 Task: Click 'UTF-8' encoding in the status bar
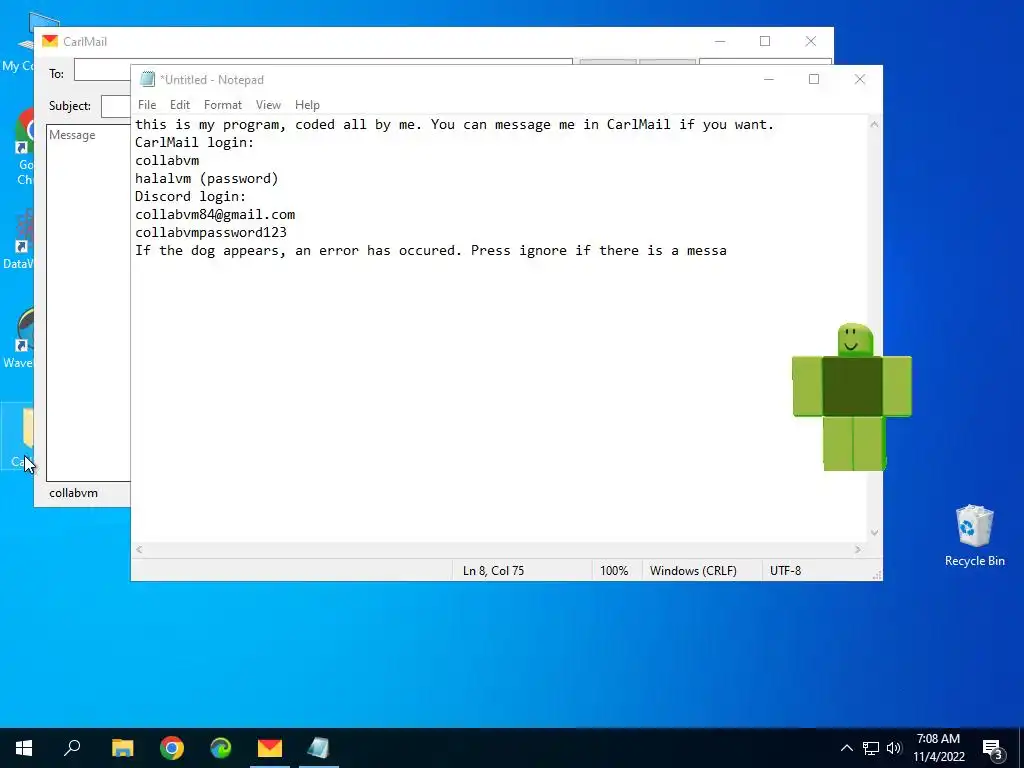click(x=786, y=571)
